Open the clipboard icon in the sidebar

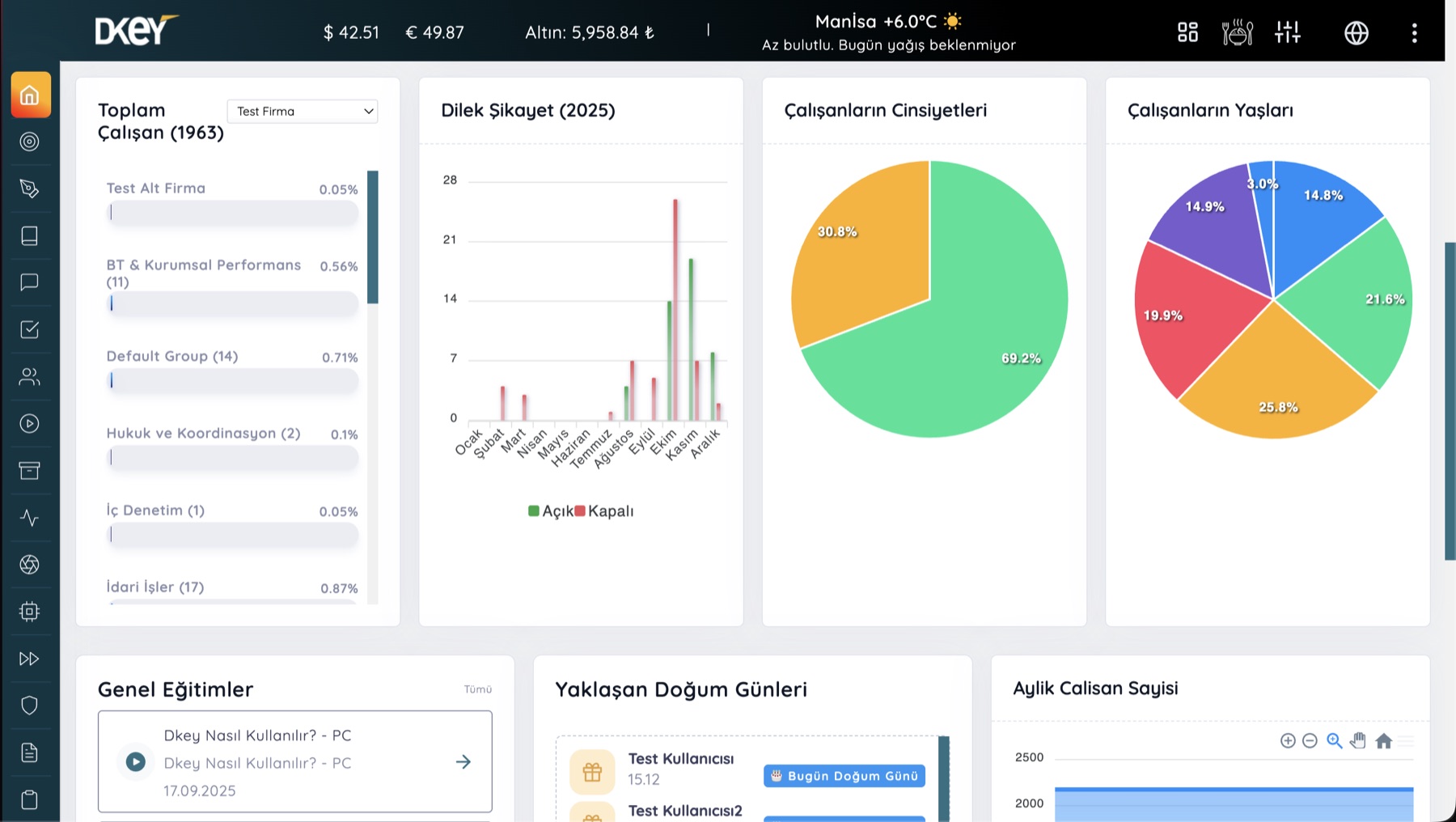(30, 799)
